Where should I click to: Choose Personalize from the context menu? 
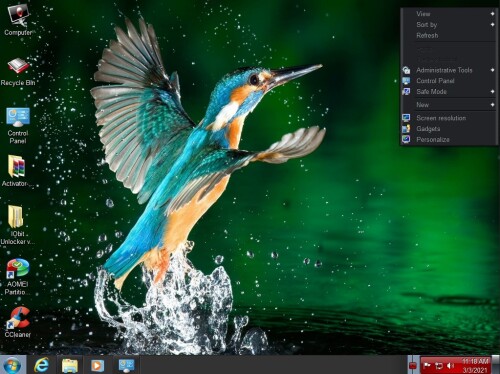pyautogui.click(x=449, y=139)
